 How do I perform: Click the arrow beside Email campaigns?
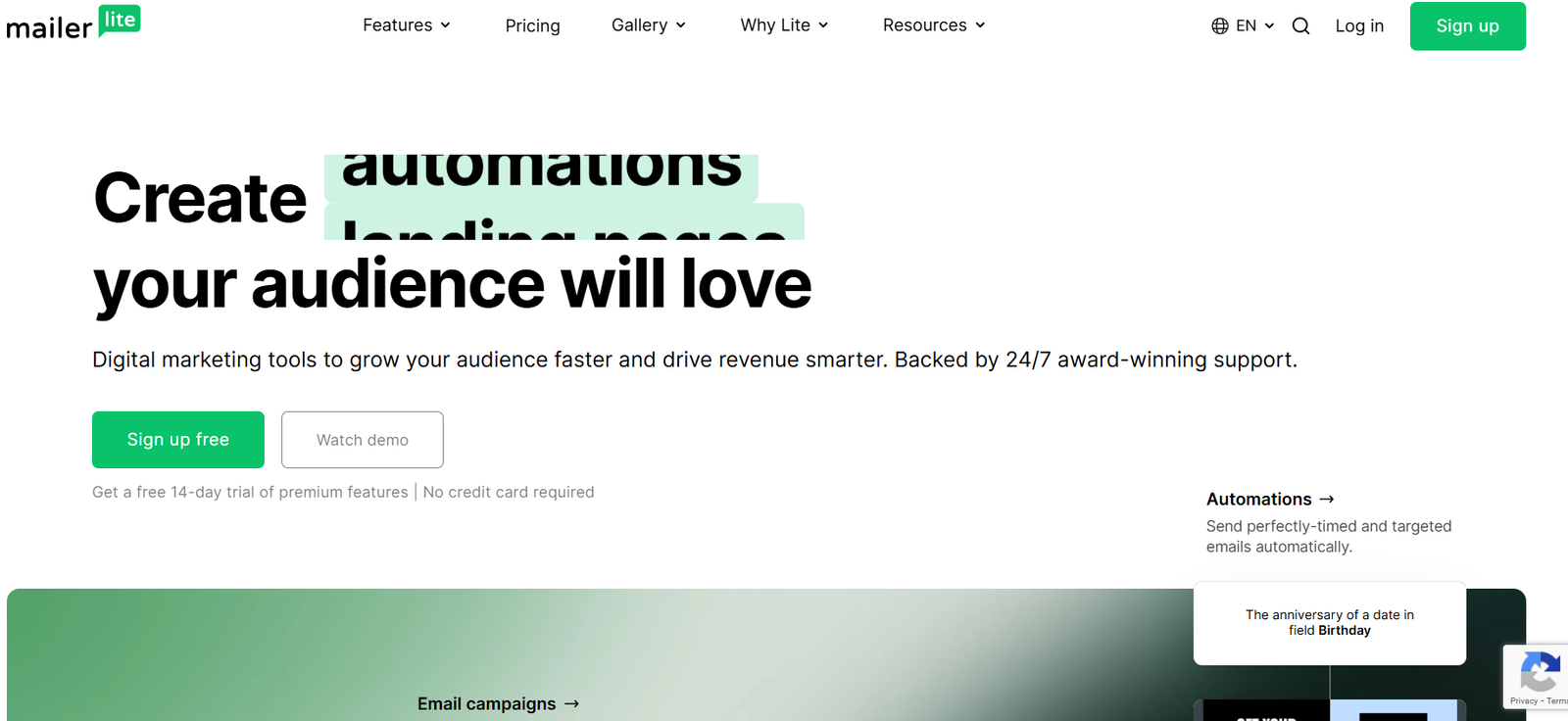point(572,704)
